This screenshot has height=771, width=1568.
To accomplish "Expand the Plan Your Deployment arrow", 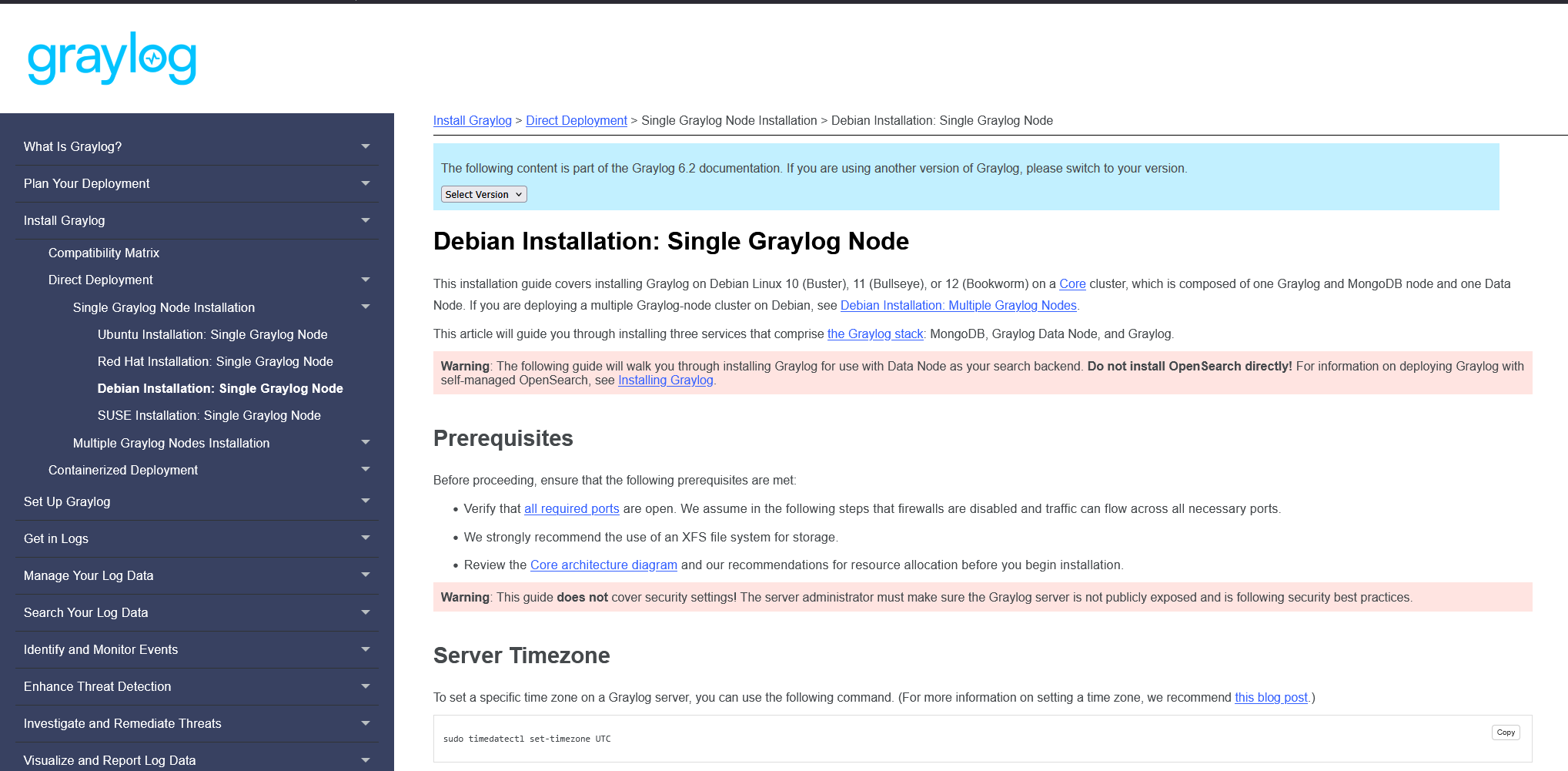I will tap(366, 183).
